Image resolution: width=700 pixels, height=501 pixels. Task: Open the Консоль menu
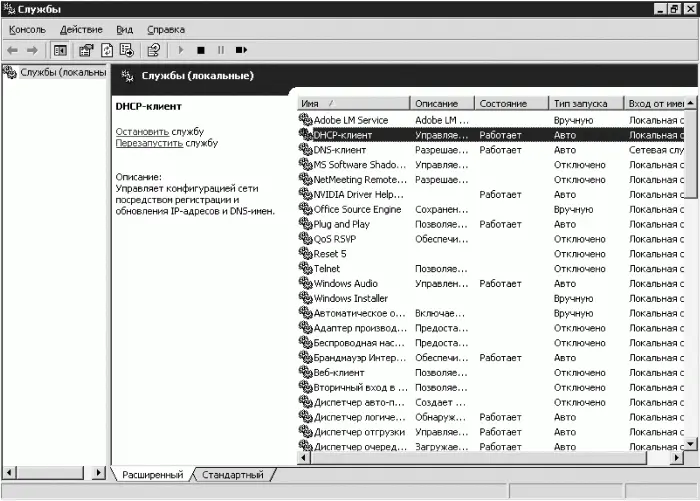coord(27,29)
